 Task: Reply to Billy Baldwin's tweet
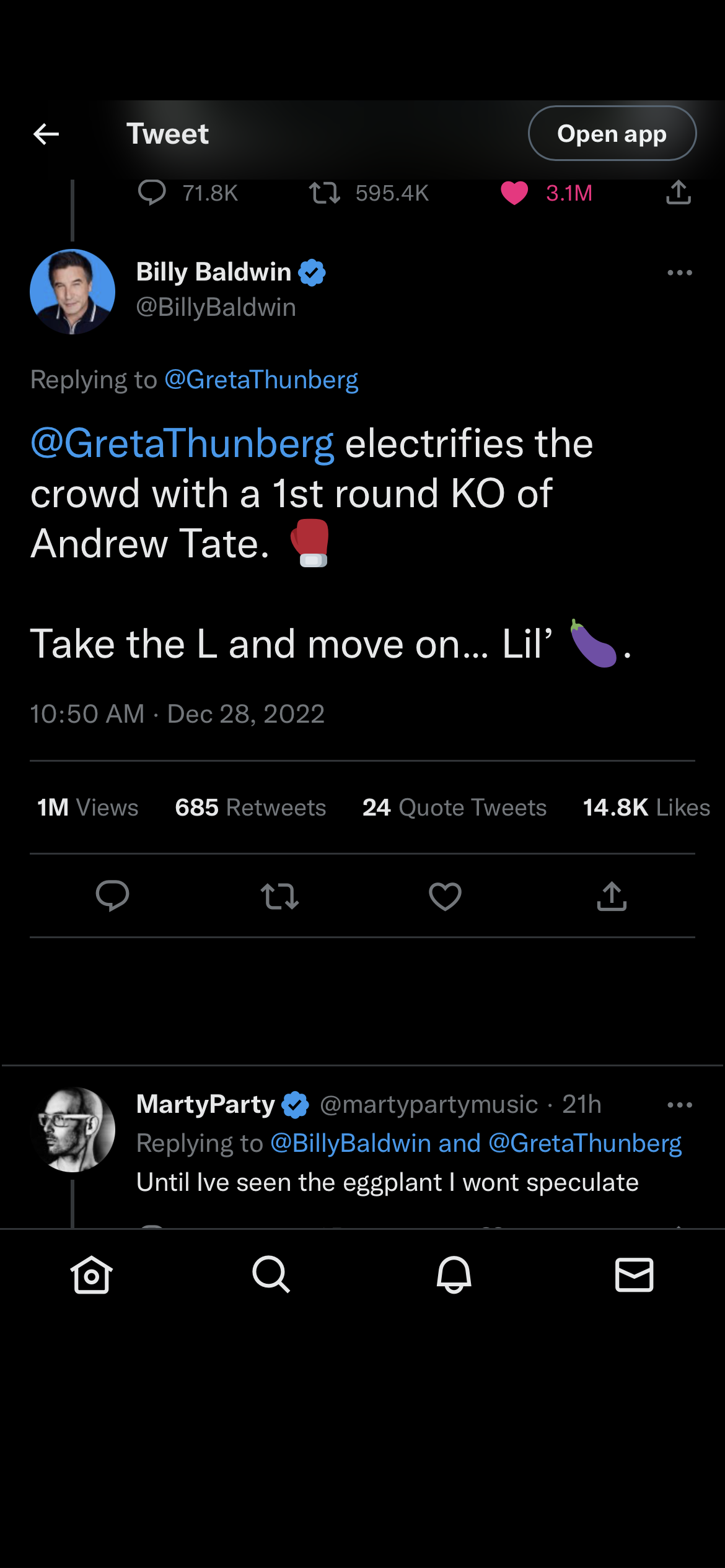coord(112,896)
